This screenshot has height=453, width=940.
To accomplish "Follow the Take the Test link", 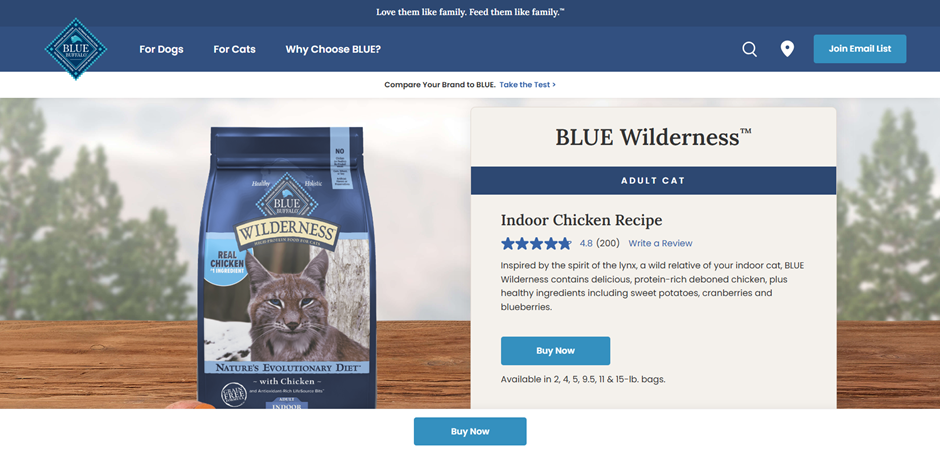I will (528, 84).
